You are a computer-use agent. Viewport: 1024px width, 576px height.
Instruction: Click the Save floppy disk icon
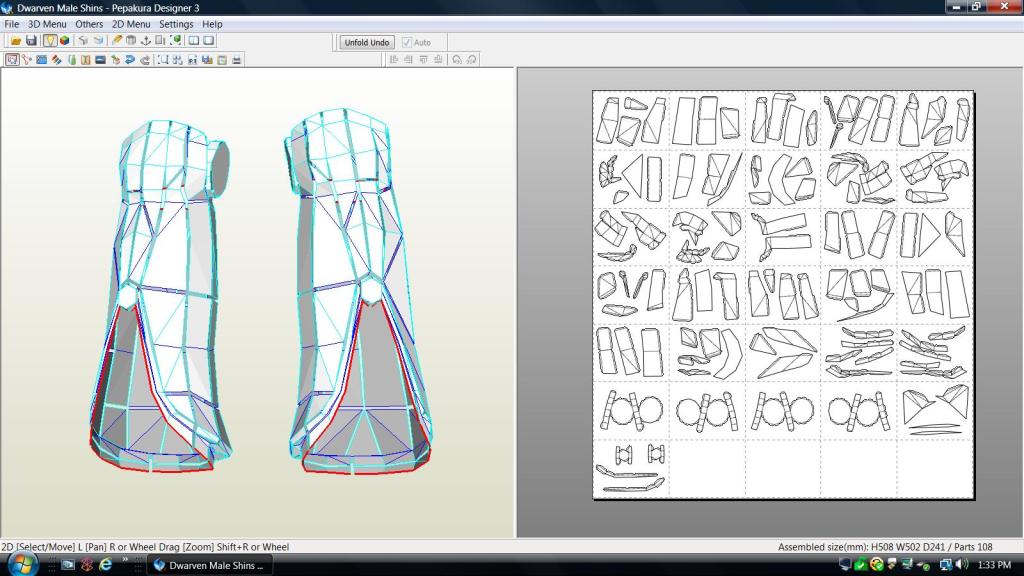point(31,40)
